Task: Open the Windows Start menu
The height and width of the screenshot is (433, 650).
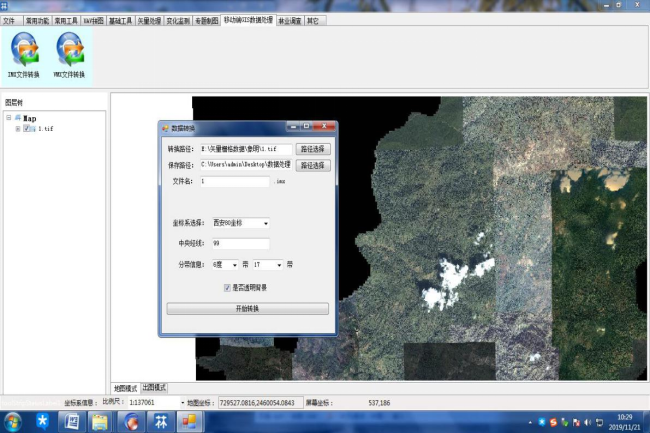Action: point(14,421)
